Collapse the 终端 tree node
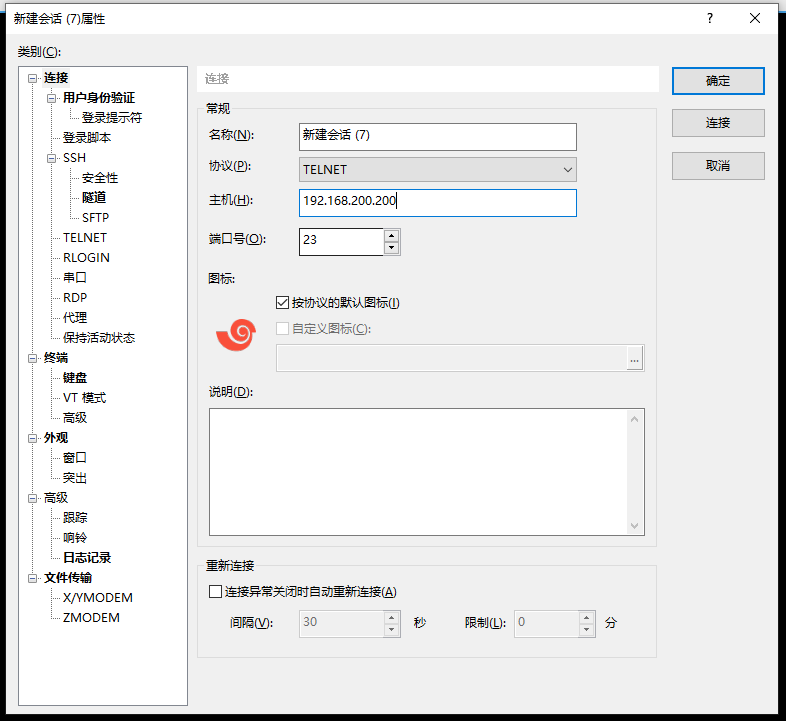Image resolution: width=786 pixels, height=721 pixels. click(33, 358)
